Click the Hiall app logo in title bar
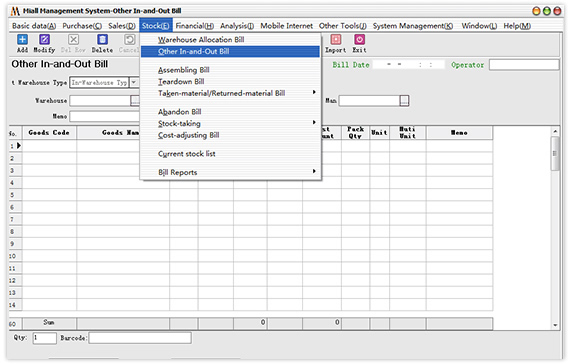The image size is (568, 364). click(x=15, y=11)
